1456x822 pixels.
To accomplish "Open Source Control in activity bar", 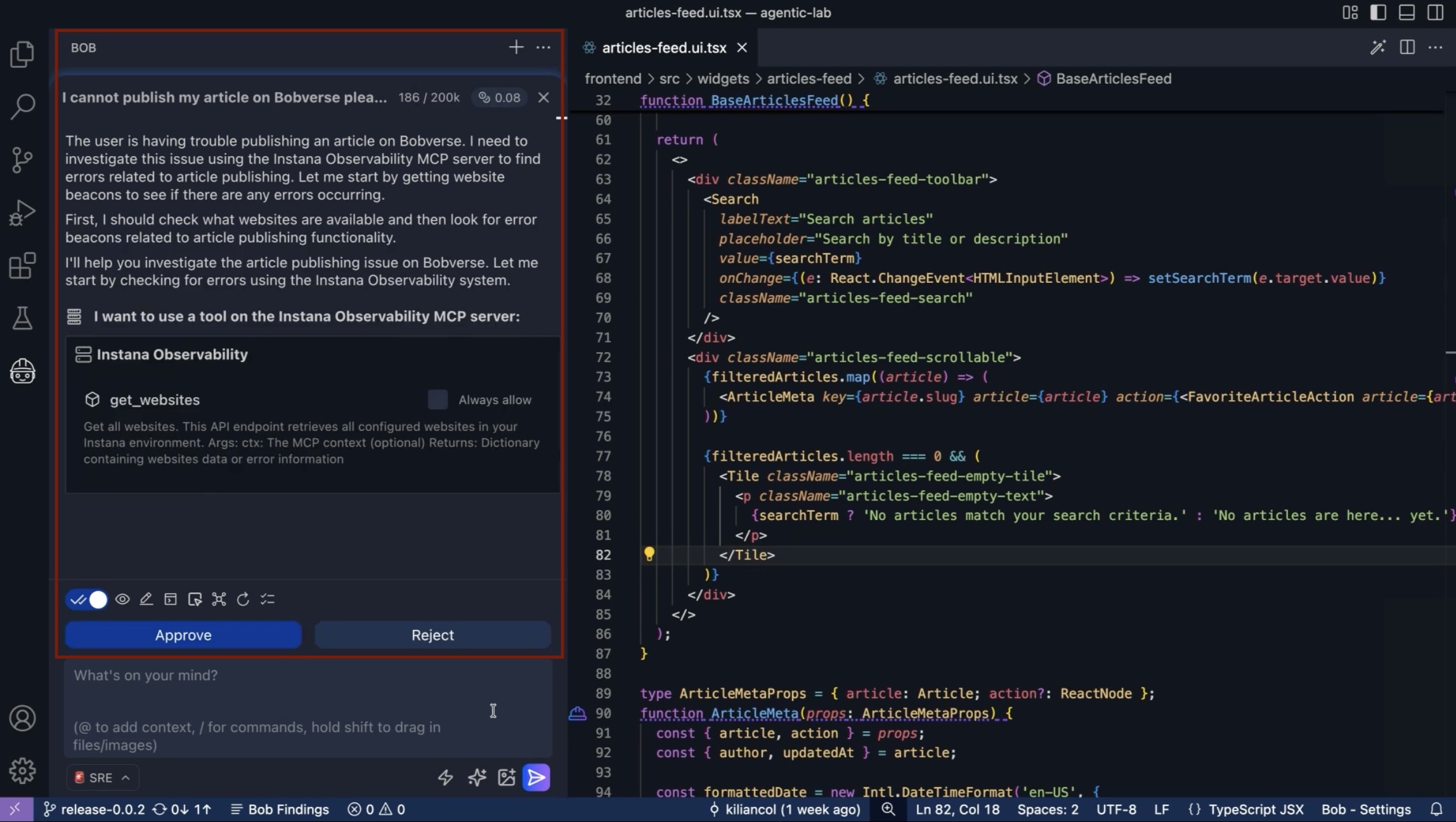I will [x=23, y=160].
